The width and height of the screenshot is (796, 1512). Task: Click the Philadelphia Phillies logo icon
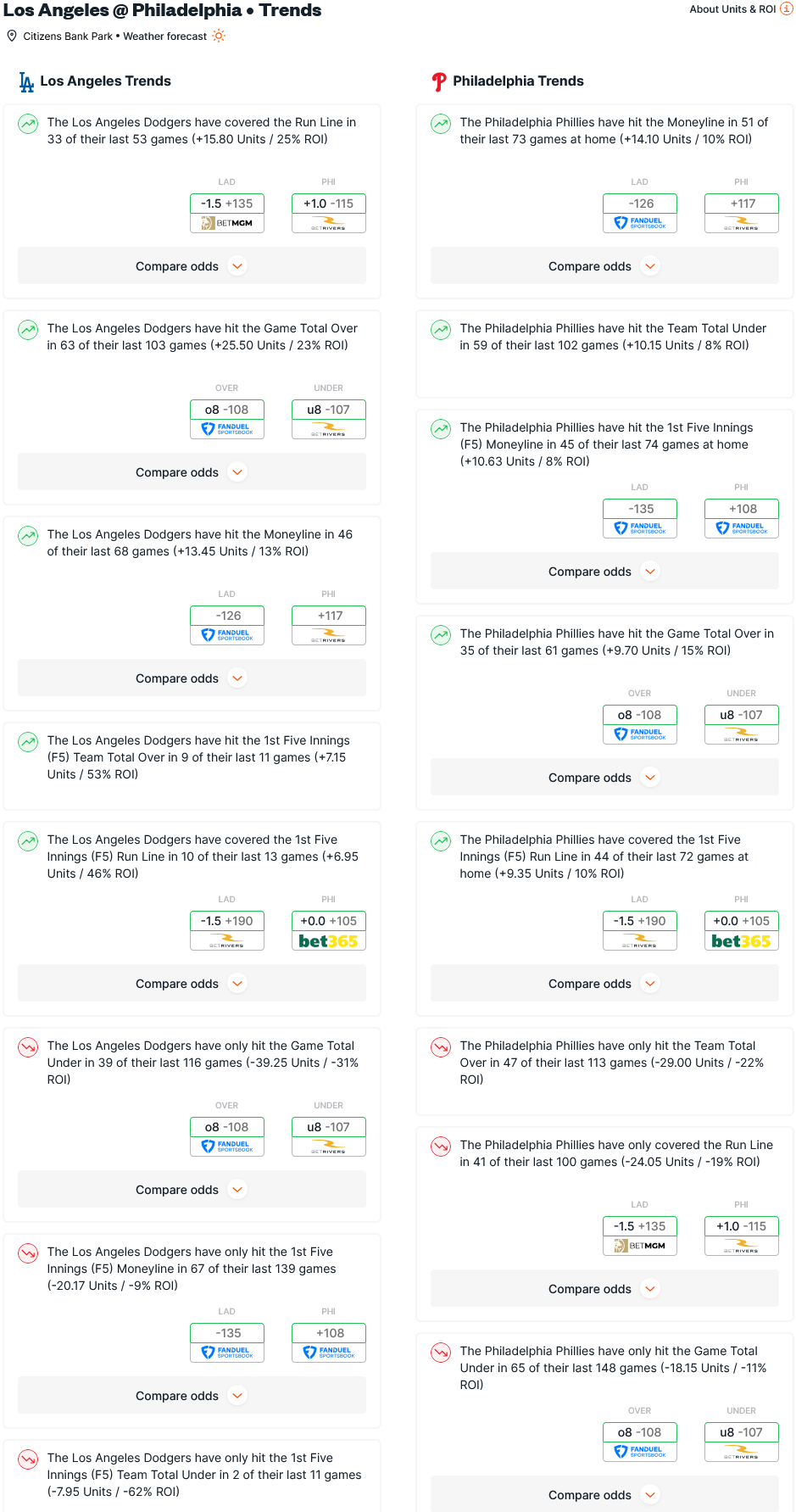439,81
